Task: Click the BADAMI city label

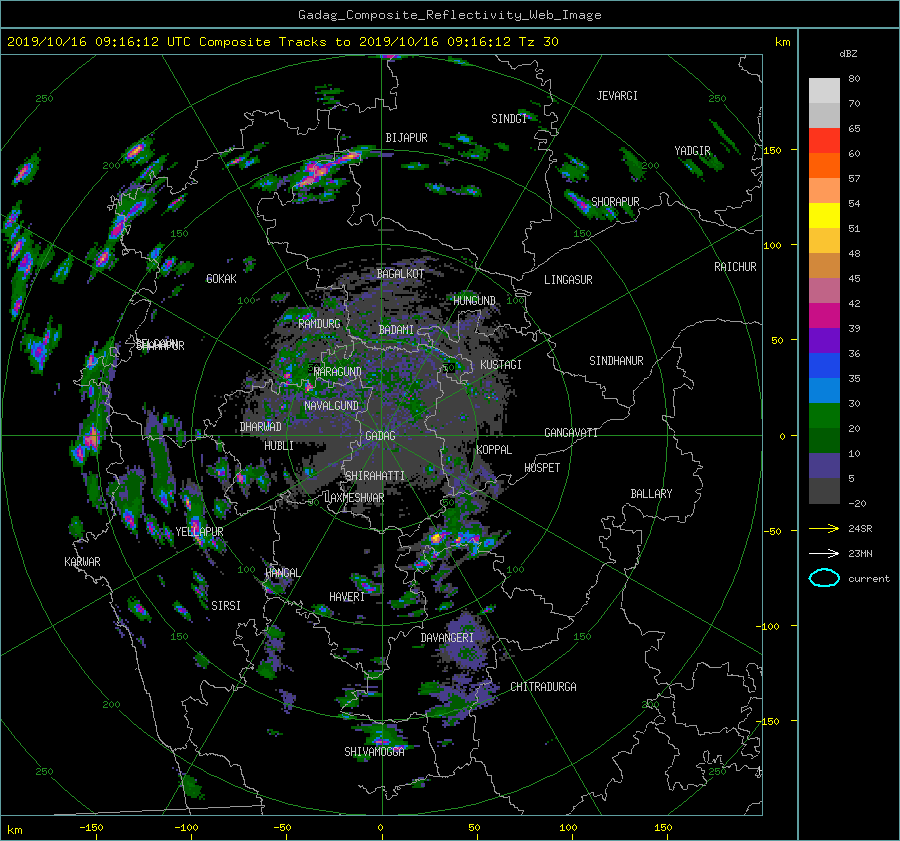Action: tap(396, 330)
